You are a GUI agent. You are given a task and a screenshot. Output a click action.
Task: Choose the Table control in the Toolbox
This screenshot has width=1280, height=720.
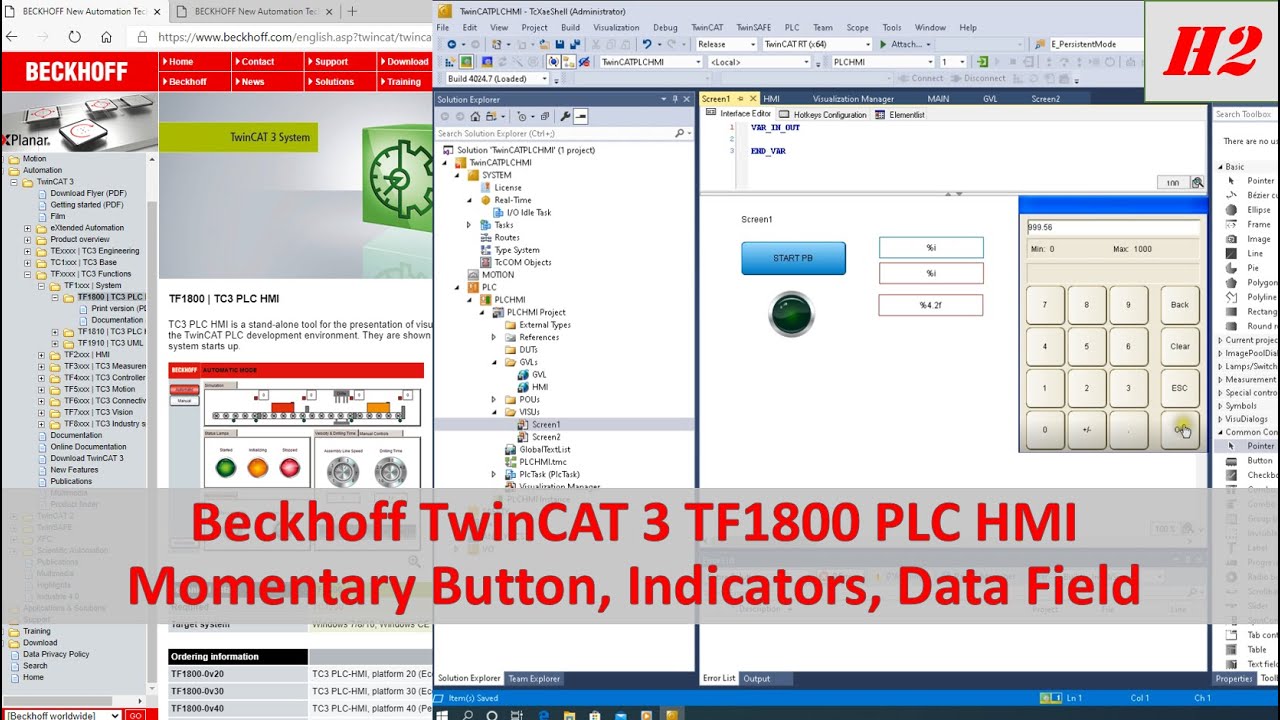1248,649
